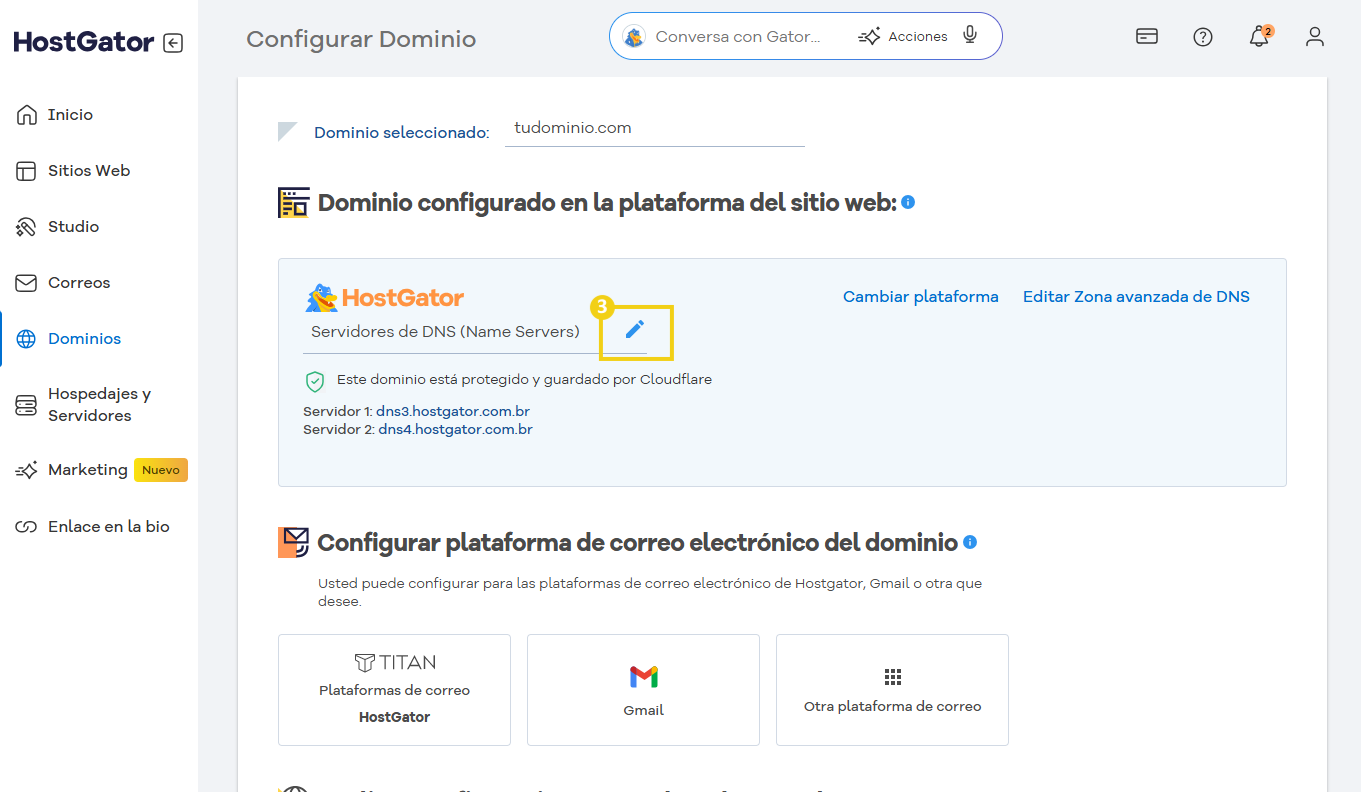Open the help question mark icon
The width and height of the screenshot is (1361, 792).
1202,36
